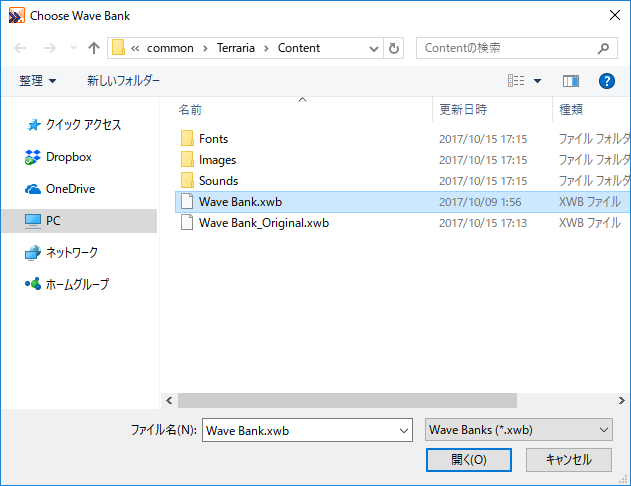
Task: Select the Images folder name
Action: point(217,160)
